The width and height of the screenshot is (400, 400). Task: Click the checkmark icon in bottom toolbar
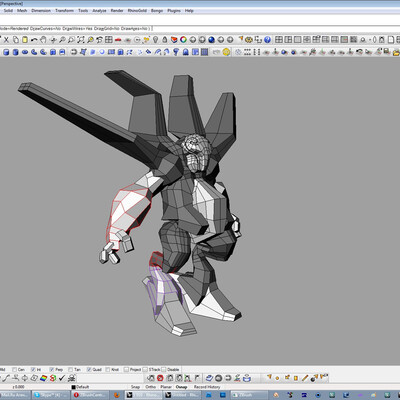coord(62,378)
